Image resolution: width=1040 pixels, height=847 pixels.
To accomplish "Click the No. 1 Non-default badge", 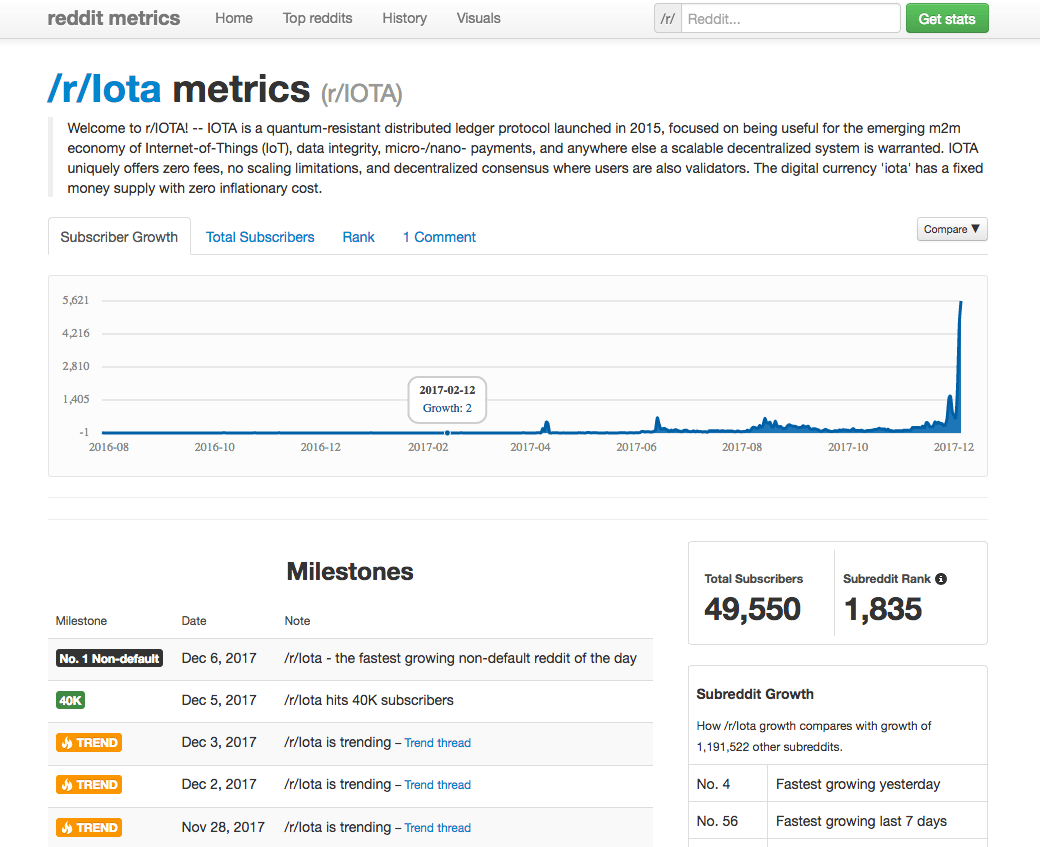I will tap(109, 658).
